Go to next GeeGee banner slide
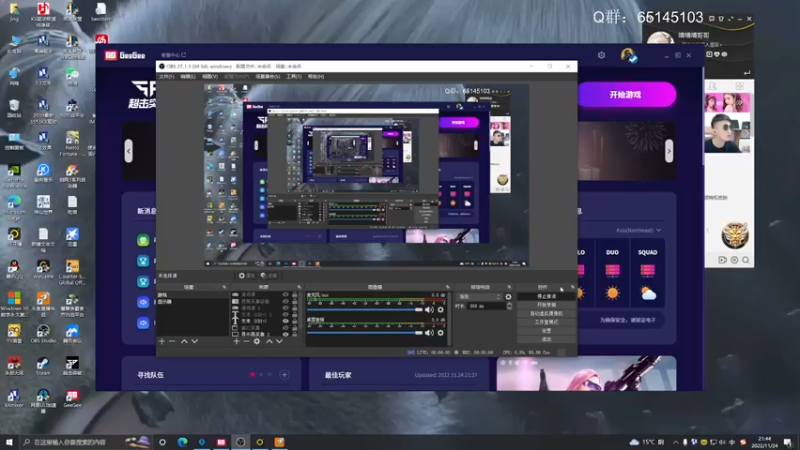The height and width of the screenshot is (450, 800). (669, 151)
